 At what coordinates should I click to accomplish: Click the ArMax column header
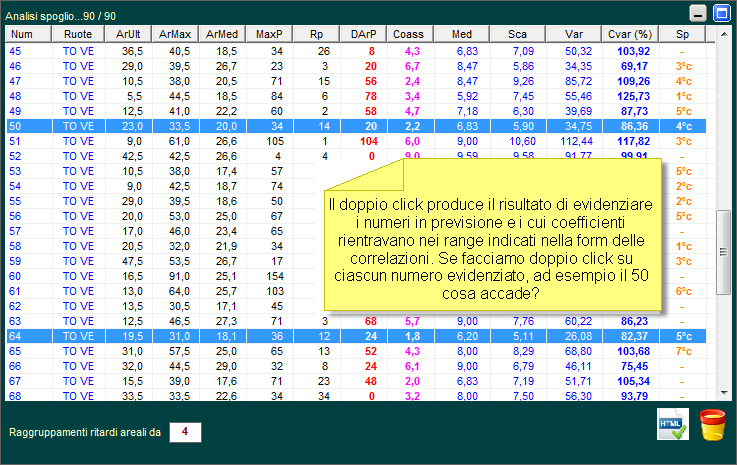175,34
